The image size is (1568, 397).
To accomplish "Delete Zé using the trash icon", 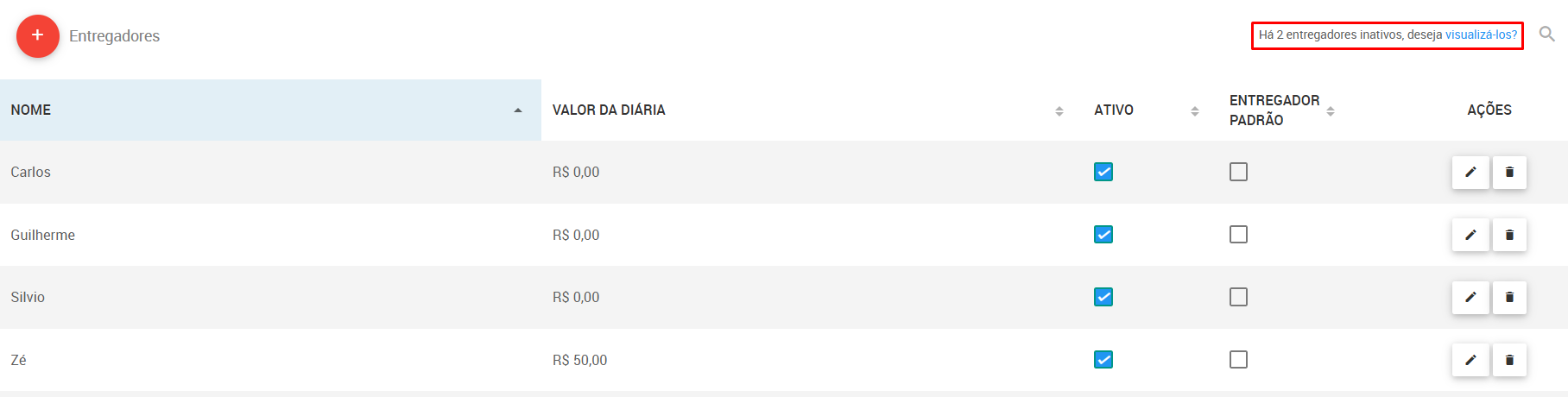I will (x=1509, y=360).
